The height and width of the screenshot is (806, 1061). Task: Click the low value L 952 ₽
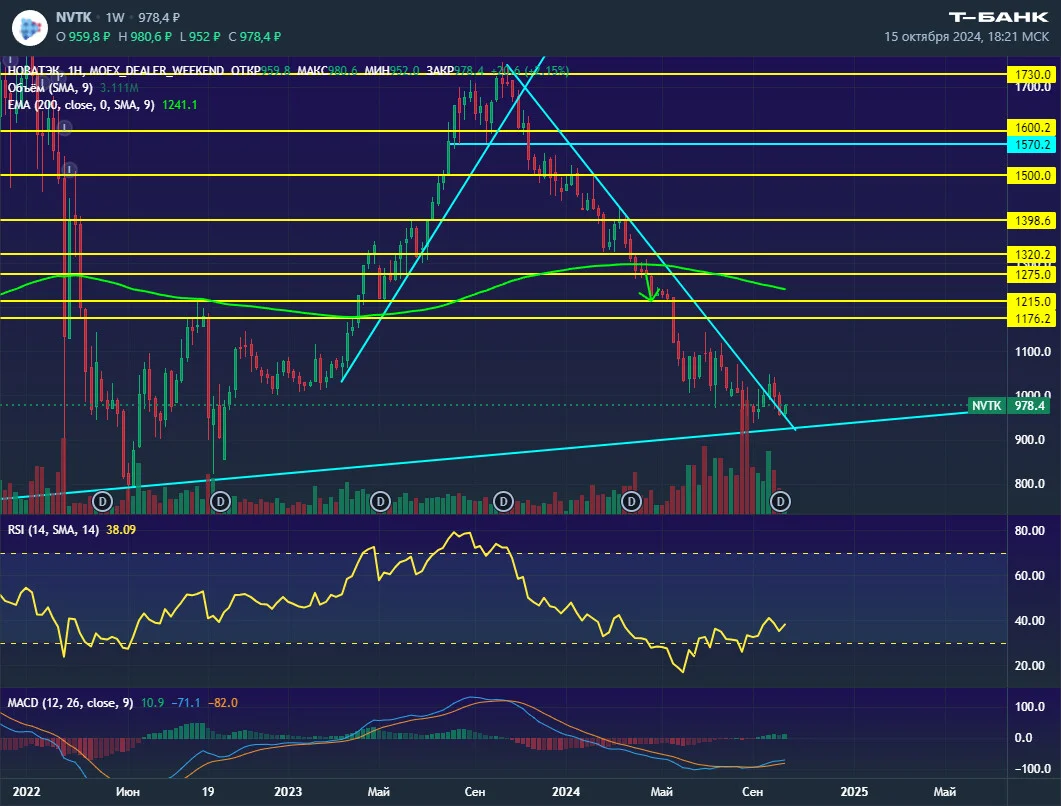[x=200, y=37]
